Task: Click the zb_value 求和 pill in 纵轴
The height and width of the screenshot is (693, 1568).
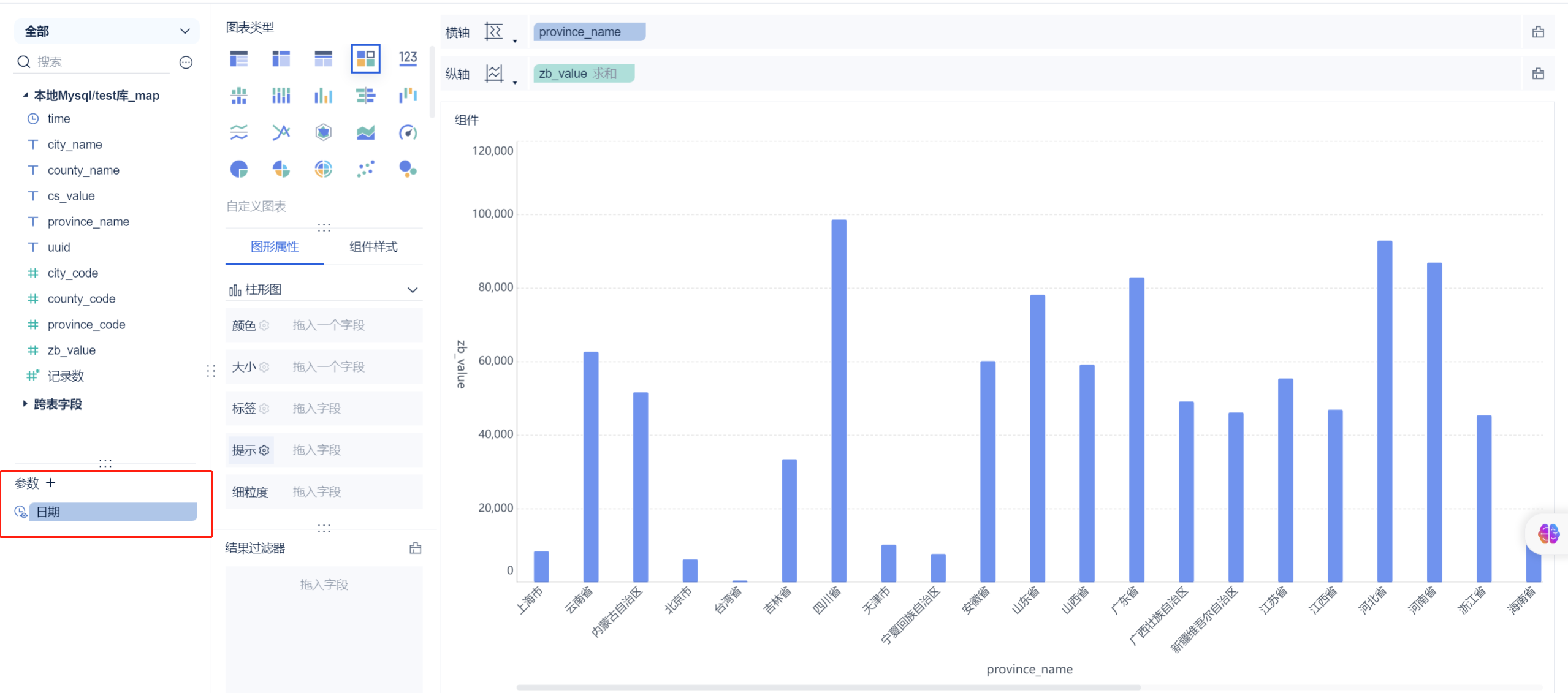Action: 584,74
